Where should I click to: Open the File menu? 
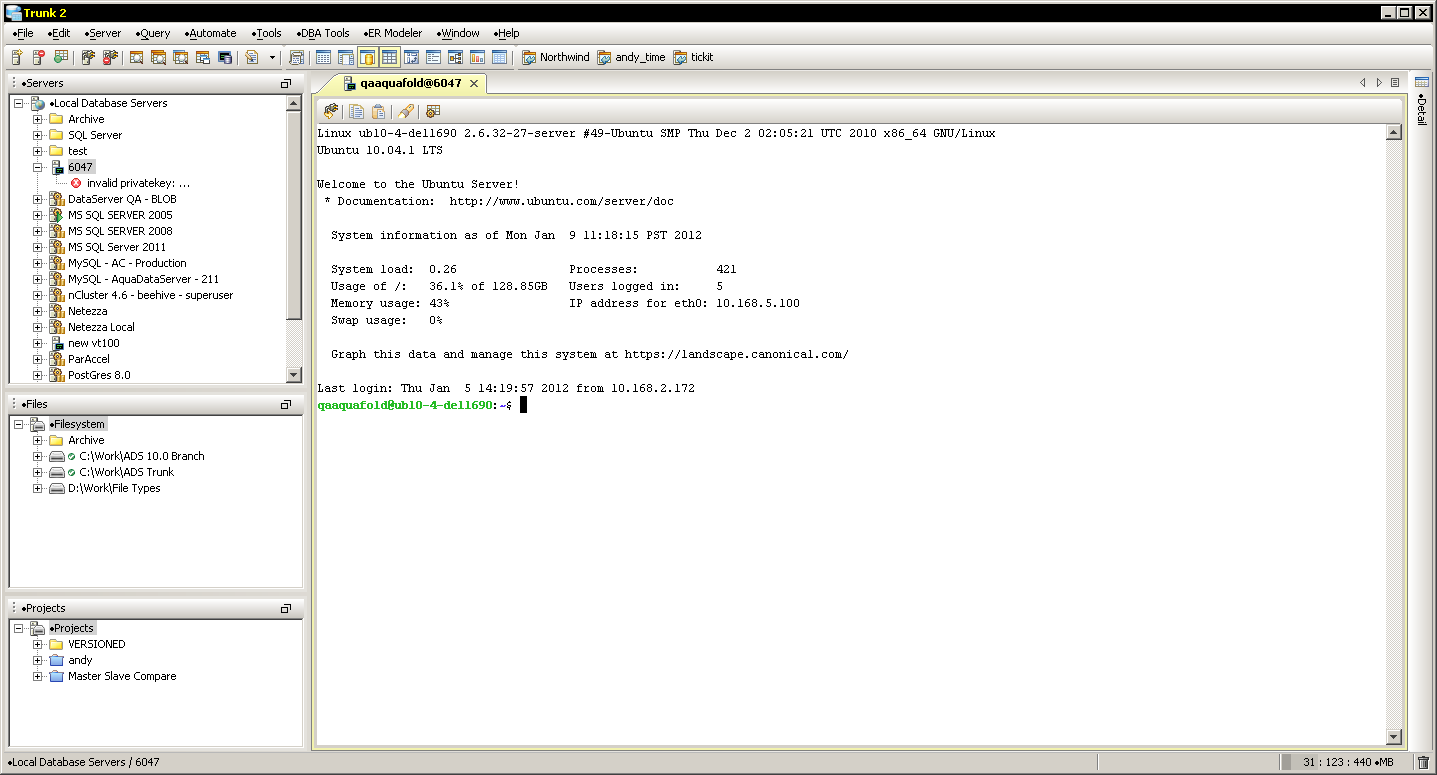coord(23,33)
